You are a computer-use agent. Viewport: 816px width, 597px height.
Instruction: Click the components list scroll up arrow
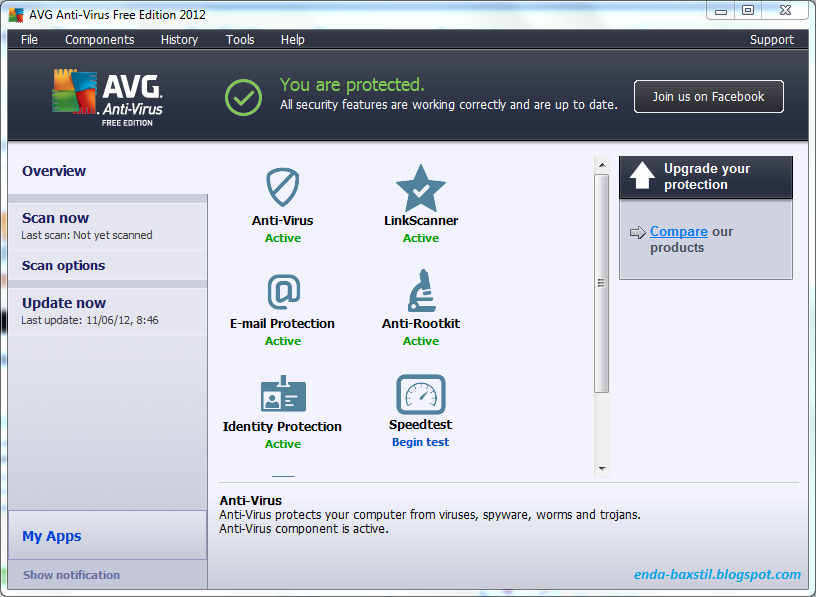(x=602, y=165)
